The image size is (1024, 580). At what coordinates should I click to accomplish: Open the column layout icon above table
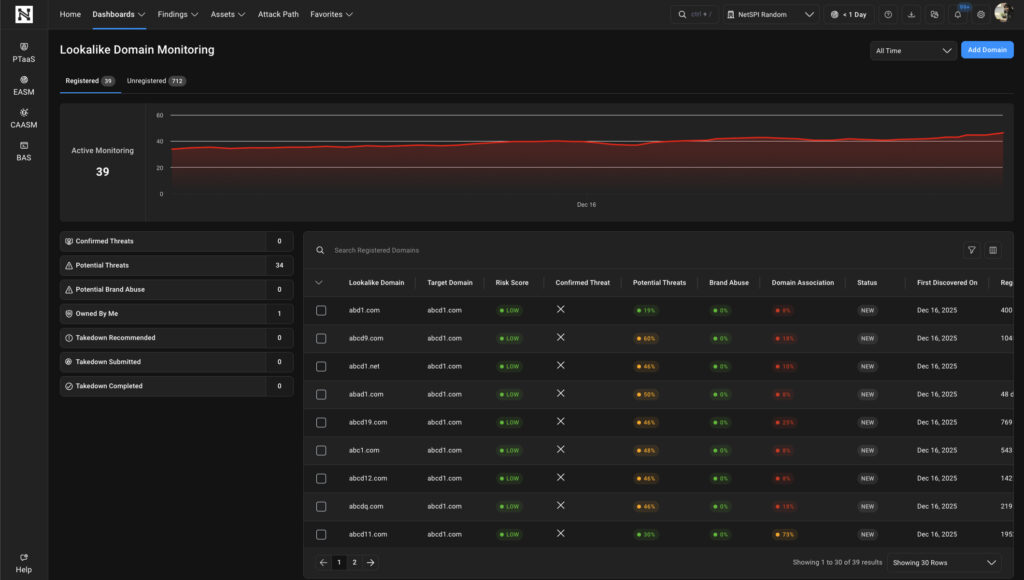point(993,250)
